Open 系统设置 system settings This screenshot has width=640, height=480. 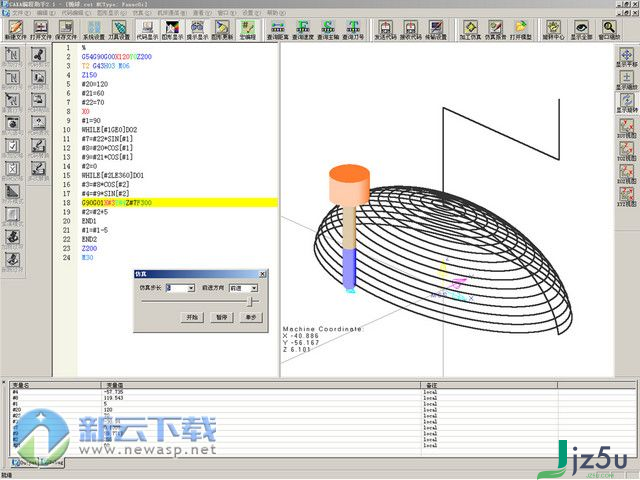pyautogui.click(x=94, y=29)
